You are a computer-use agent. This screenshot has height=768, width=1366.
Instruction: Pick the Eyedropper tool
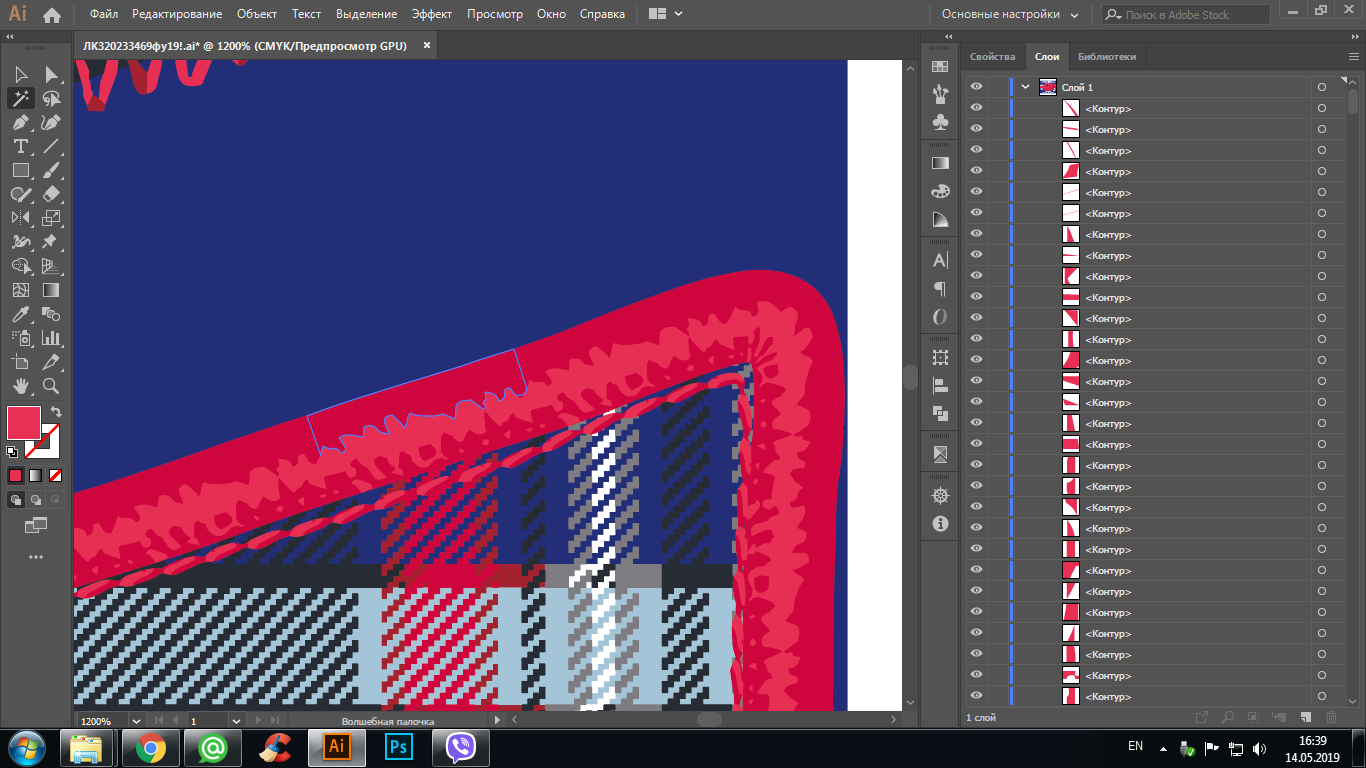tap(21, 314)
